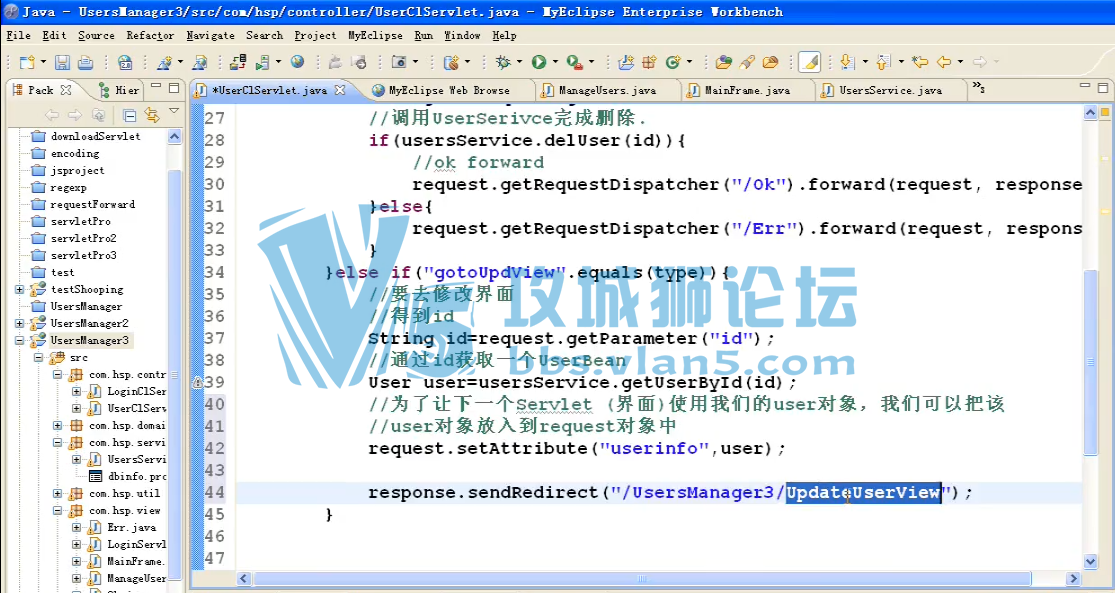Open the Refactor menu
The width and height of the screenshot is (1115, 593).
pyautogui.click(x=150, y=35)
